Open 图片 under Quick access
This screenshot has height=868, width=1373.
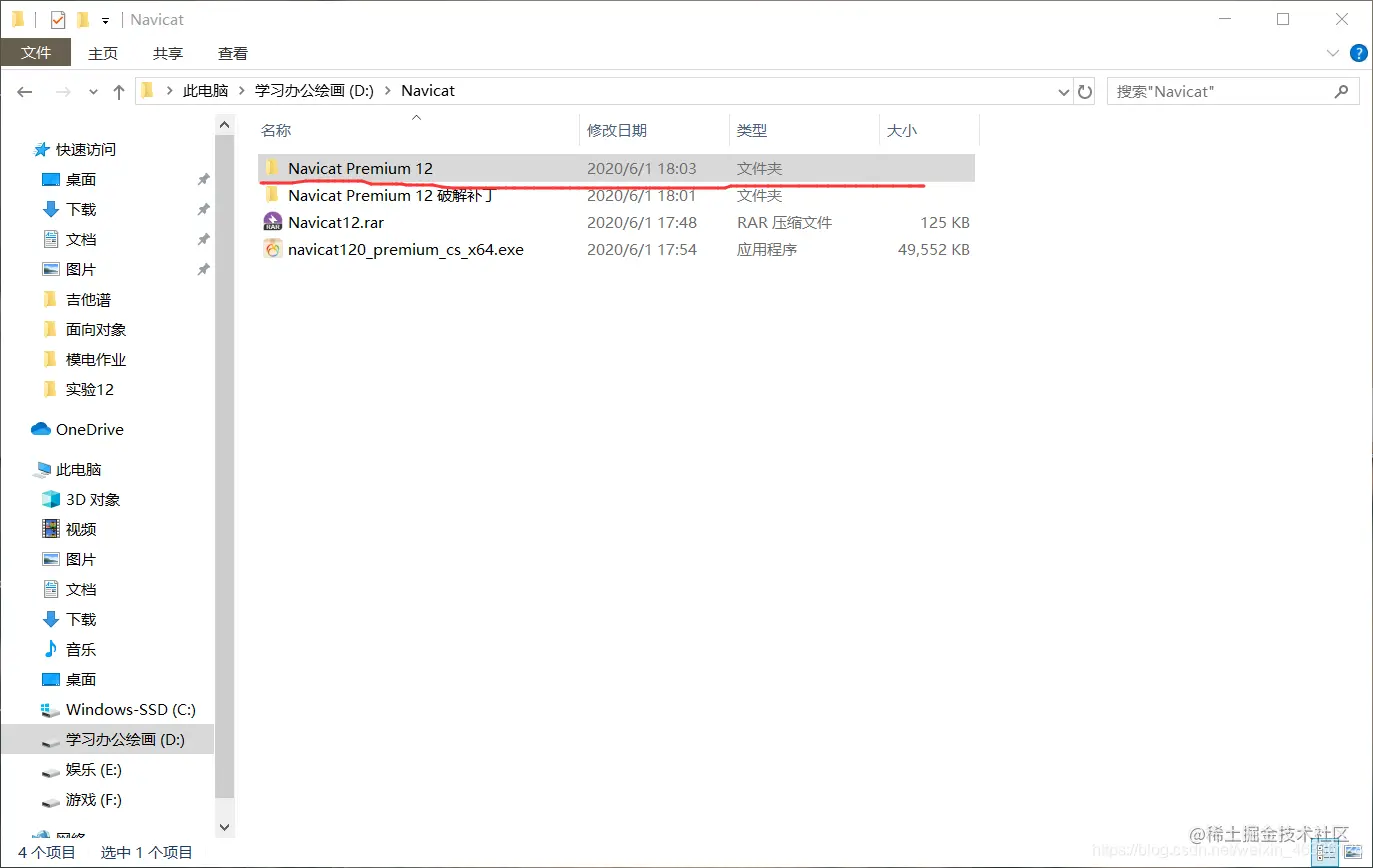(81, 270)
